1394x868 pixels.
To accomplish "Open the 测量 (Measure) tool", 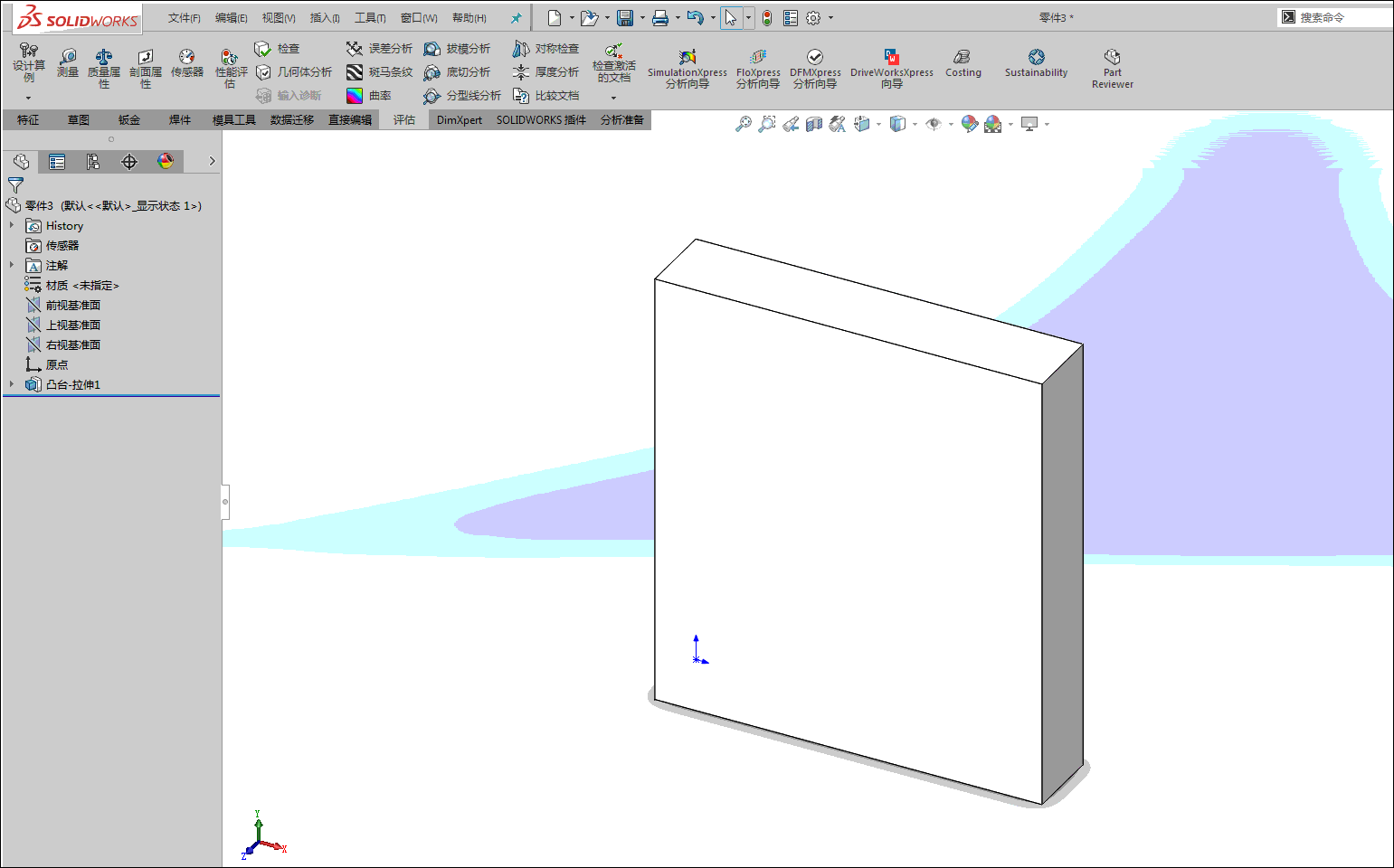I will (68, 63).
